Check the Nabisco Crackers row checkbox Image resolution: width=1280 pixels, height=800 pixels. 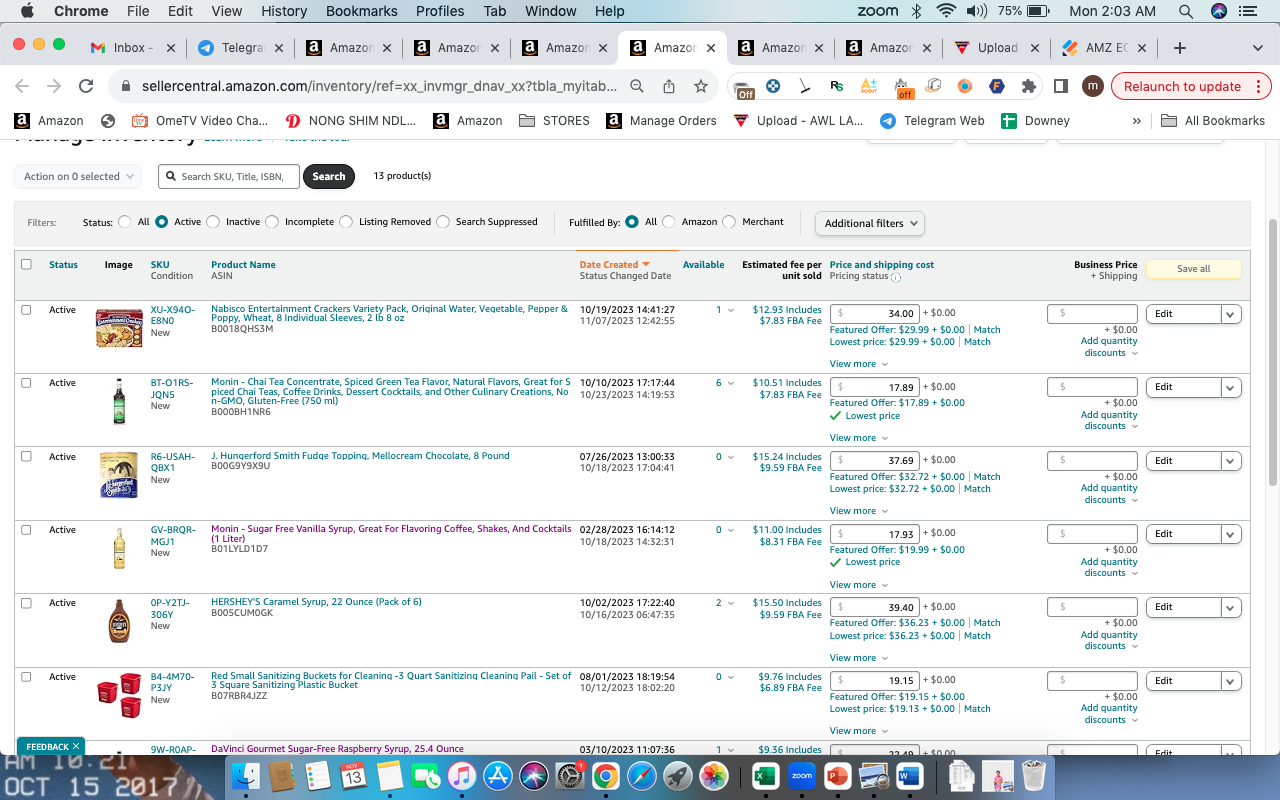26,310
